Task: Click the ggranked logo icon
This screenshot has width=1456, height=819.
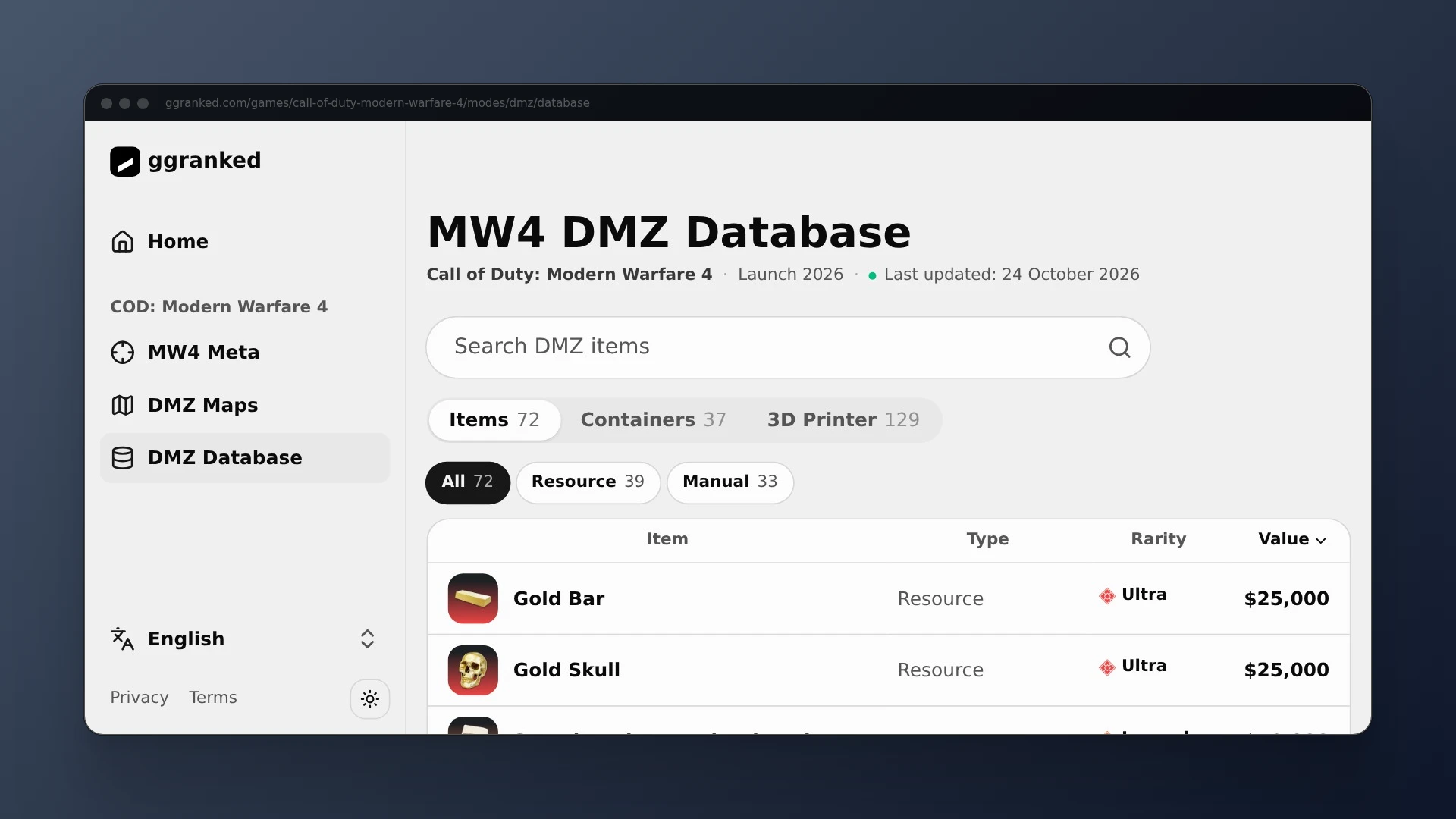Action: coord(124,162)
